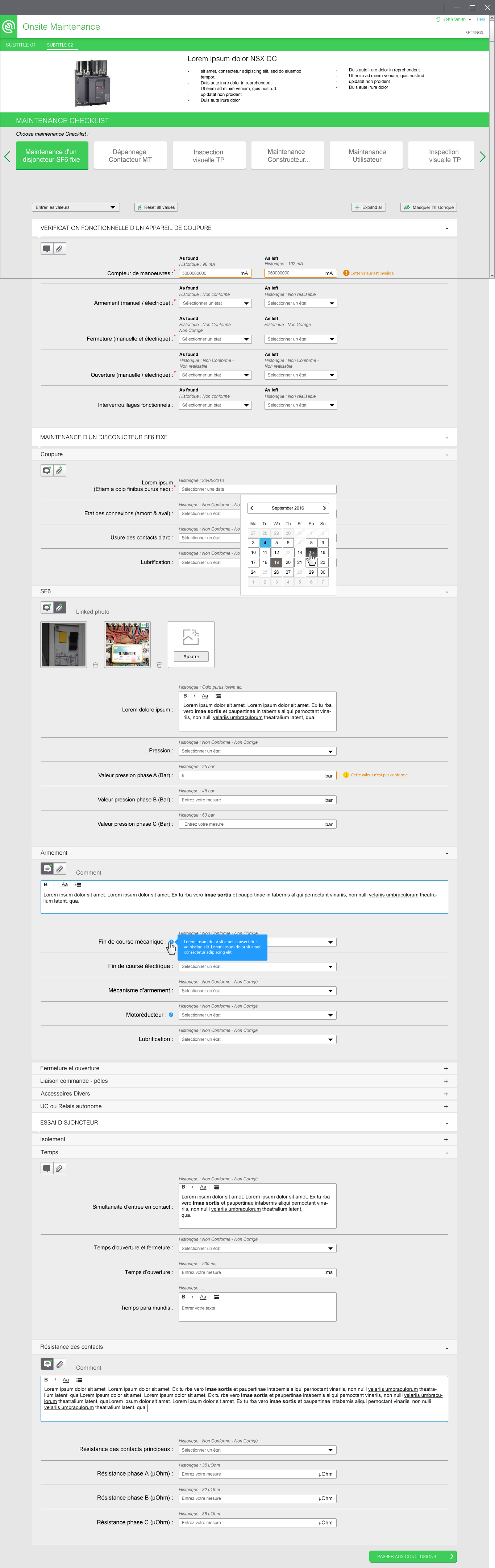Go to next month in calendar
This screenshot has height=1568, width=495.
pyautogui.click(x=324, y=508)
